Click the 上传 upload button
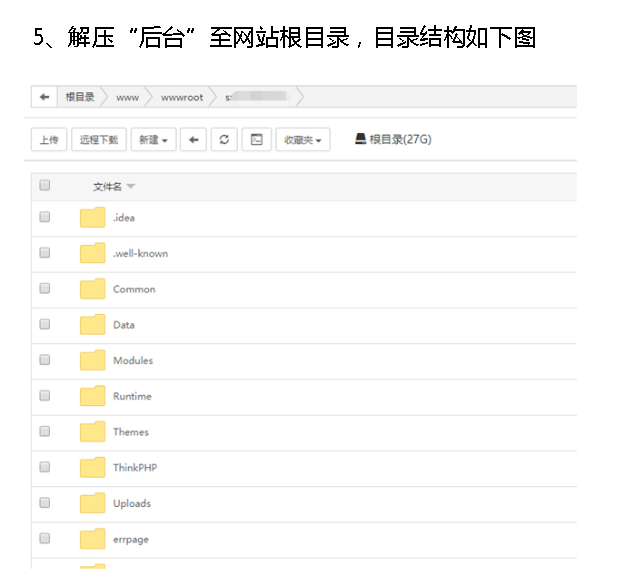The image size is (637, 588). point(49,140)
